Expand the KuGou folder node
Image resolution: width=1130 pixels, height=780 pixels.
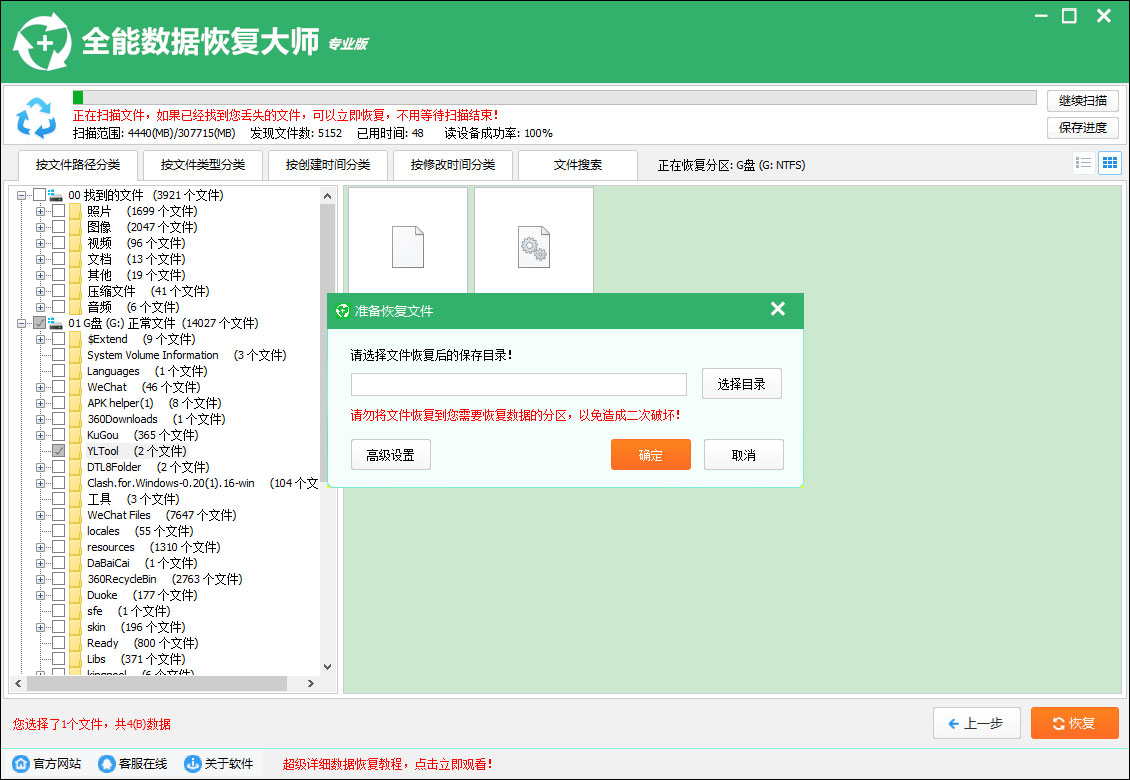(40, 435)
